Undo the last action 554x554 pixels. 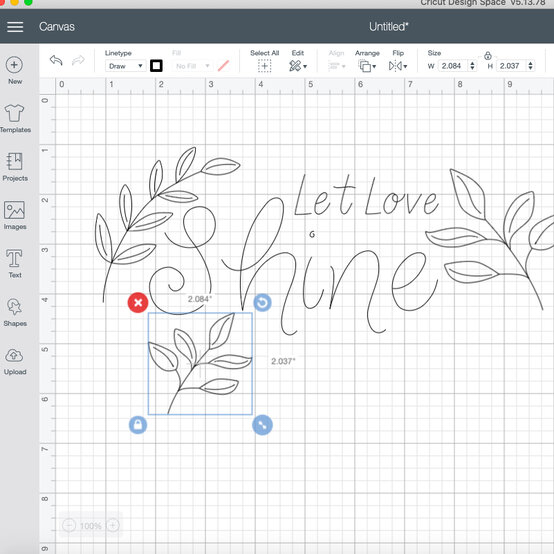pyautogui.click(x=56, y=60)
